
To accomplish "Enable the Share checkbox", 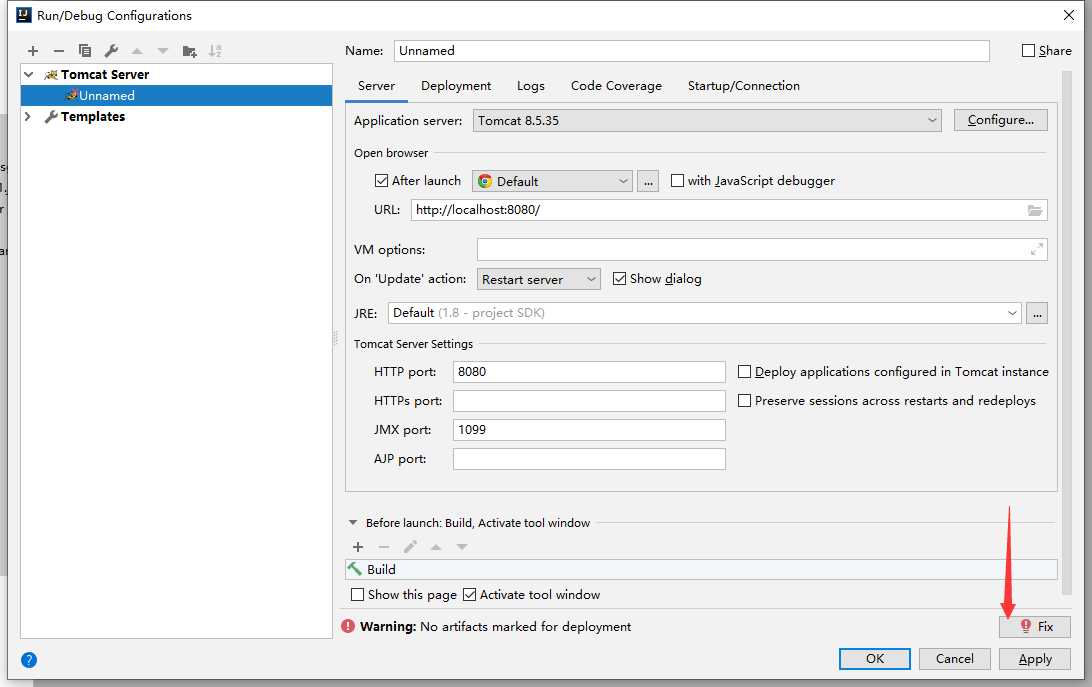I will coord(1028,51).
